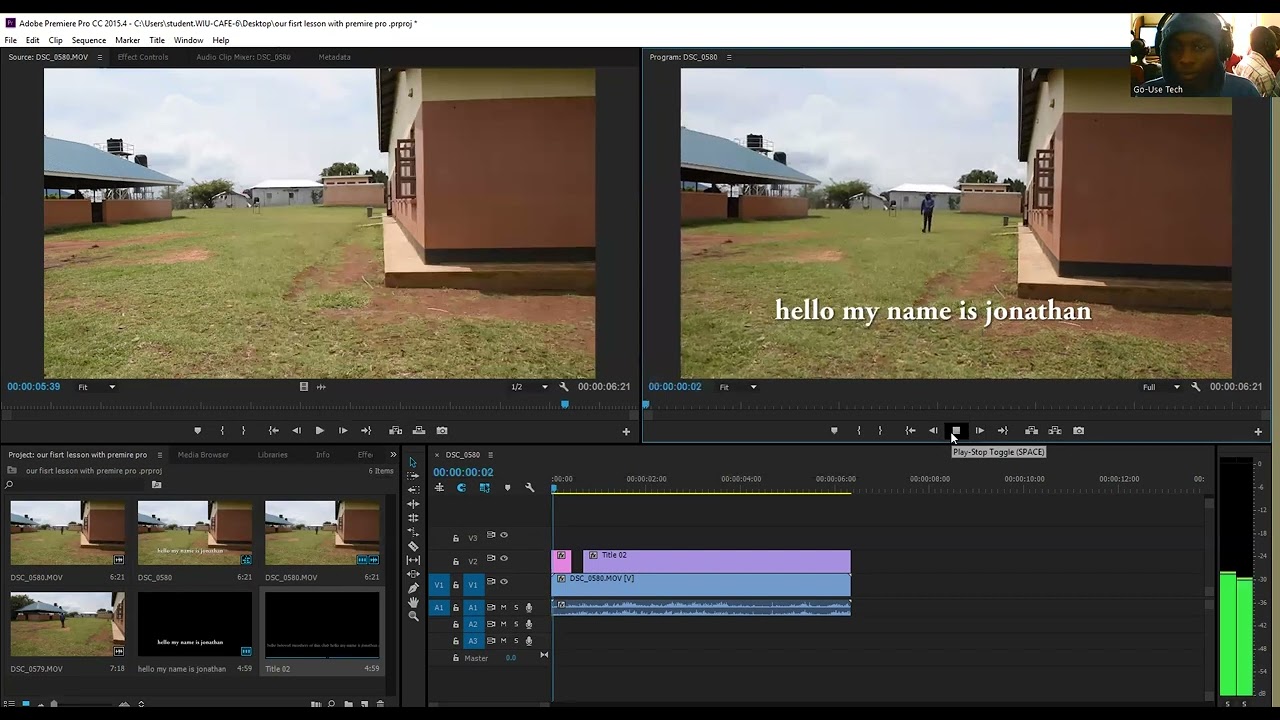1280x720 pixels.
Task: Toggle V3 track output eye
Action: pyautogui.click(x=504, y=535)
